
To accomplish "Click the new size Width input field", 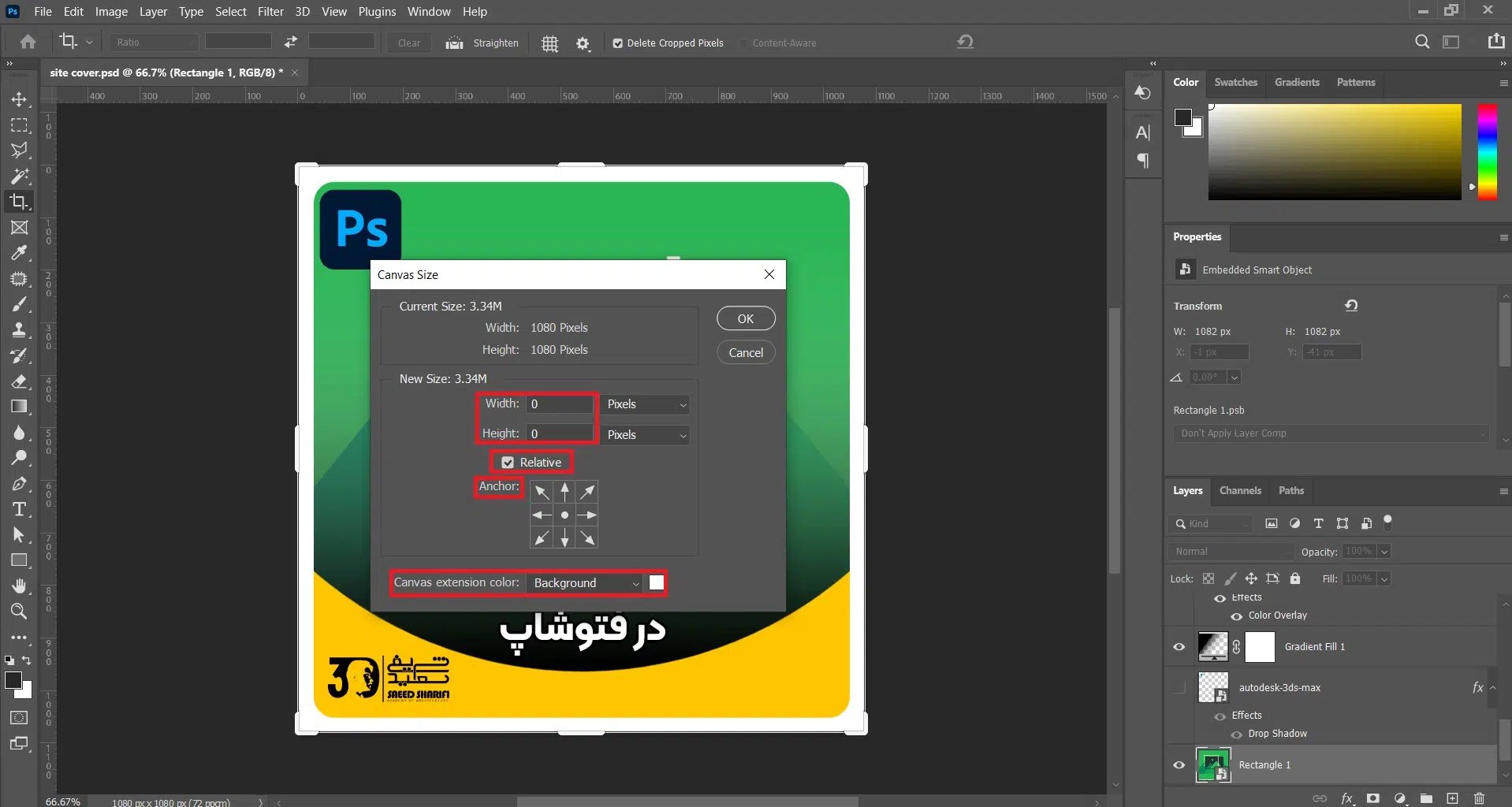I will coord(560,404).
